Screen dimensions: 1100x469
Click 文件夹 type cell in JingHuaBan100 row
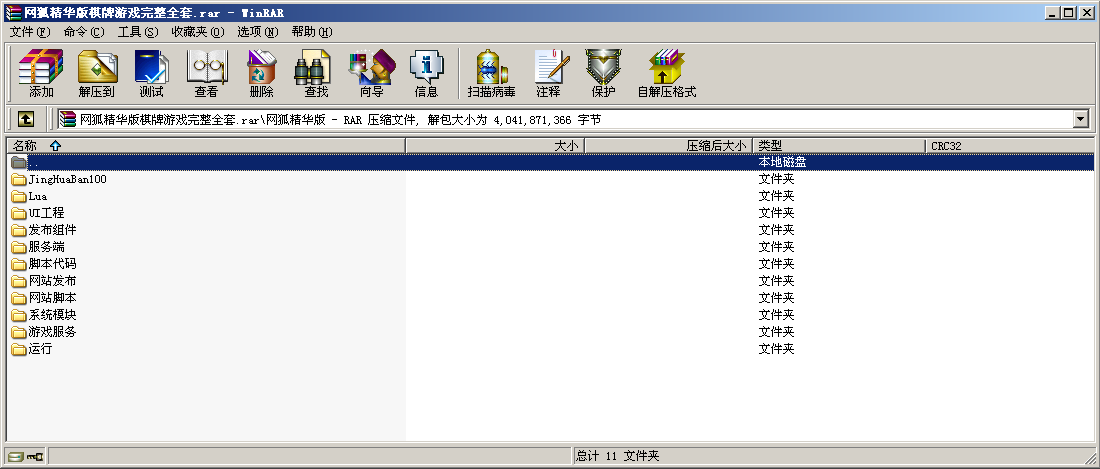pyautogui.click(x=777, y=179)
